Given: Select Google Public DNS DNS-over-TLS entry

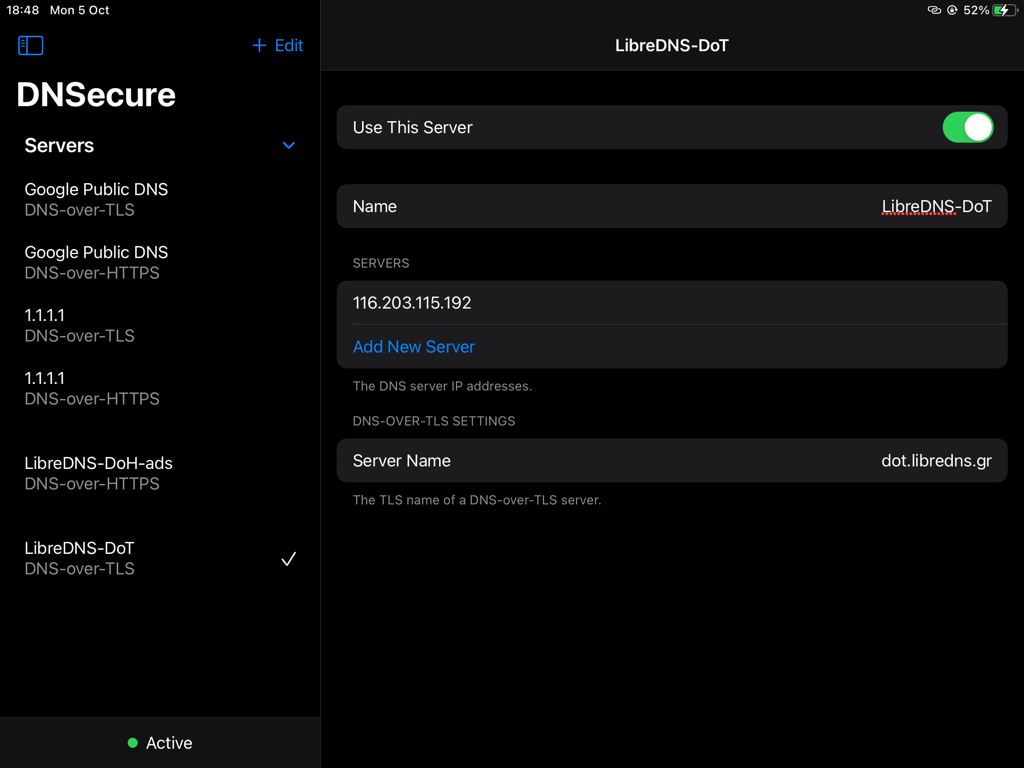Looking at the screenshot, I should [x=96, y=199].
